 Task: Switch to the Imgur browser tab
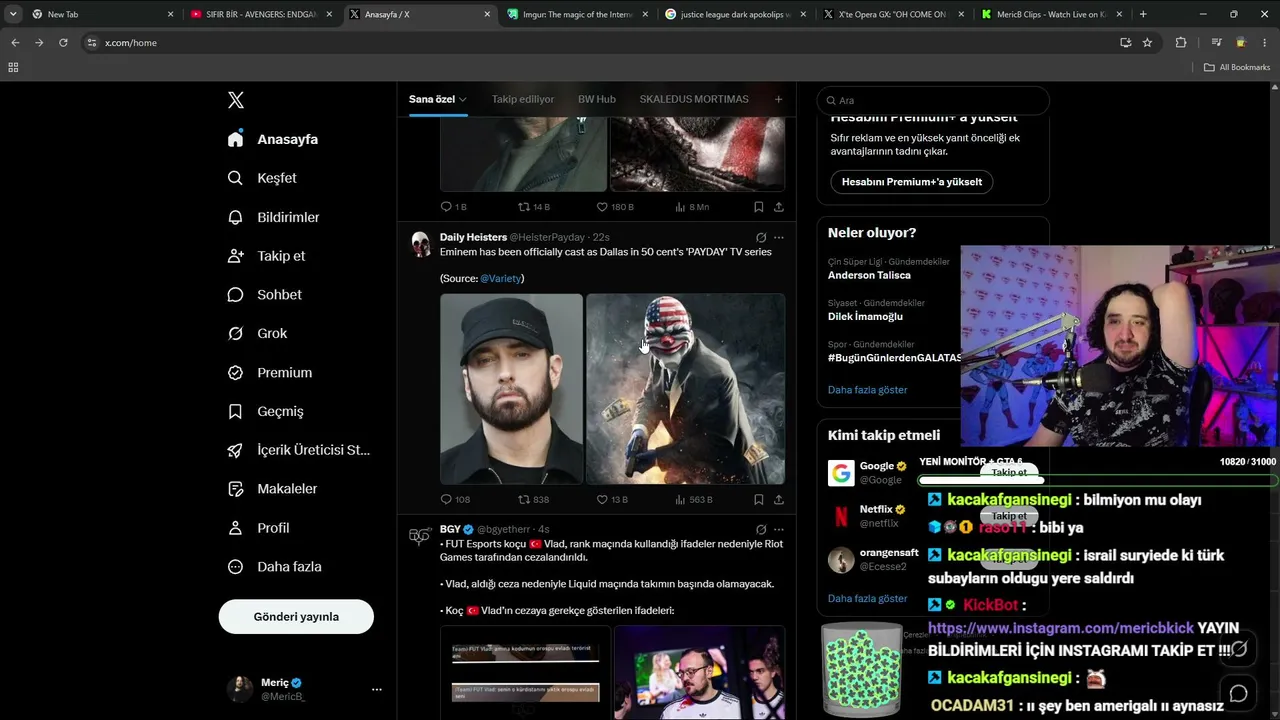pos(578,14)
